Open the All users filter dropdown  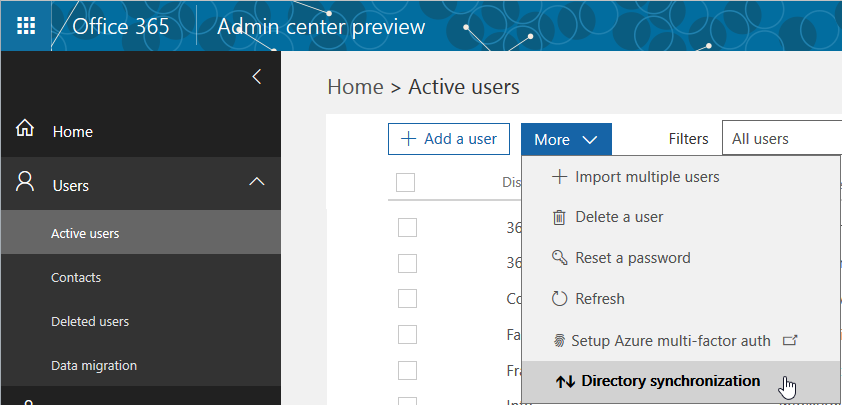[782, 139]
